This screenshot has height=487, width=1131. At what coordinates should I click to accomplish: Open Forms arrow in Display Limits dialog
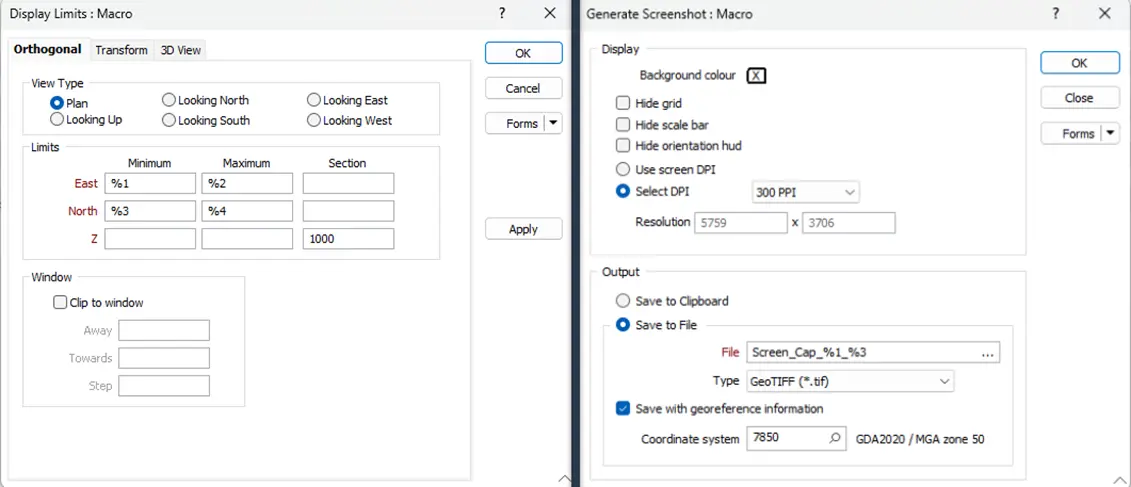[553, 123]
